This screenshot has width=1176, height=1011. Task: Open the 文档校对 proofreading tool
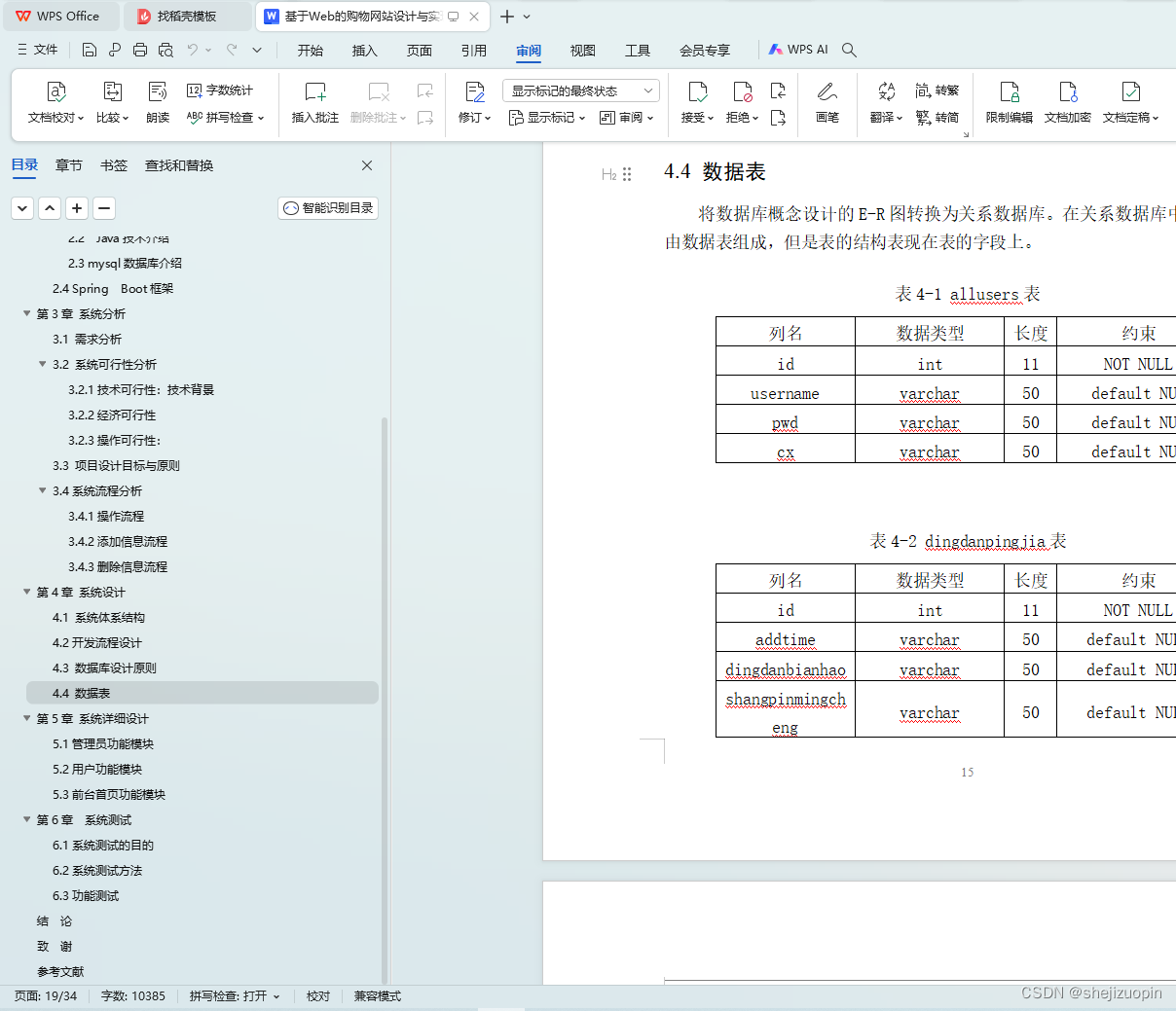(55, 102)
